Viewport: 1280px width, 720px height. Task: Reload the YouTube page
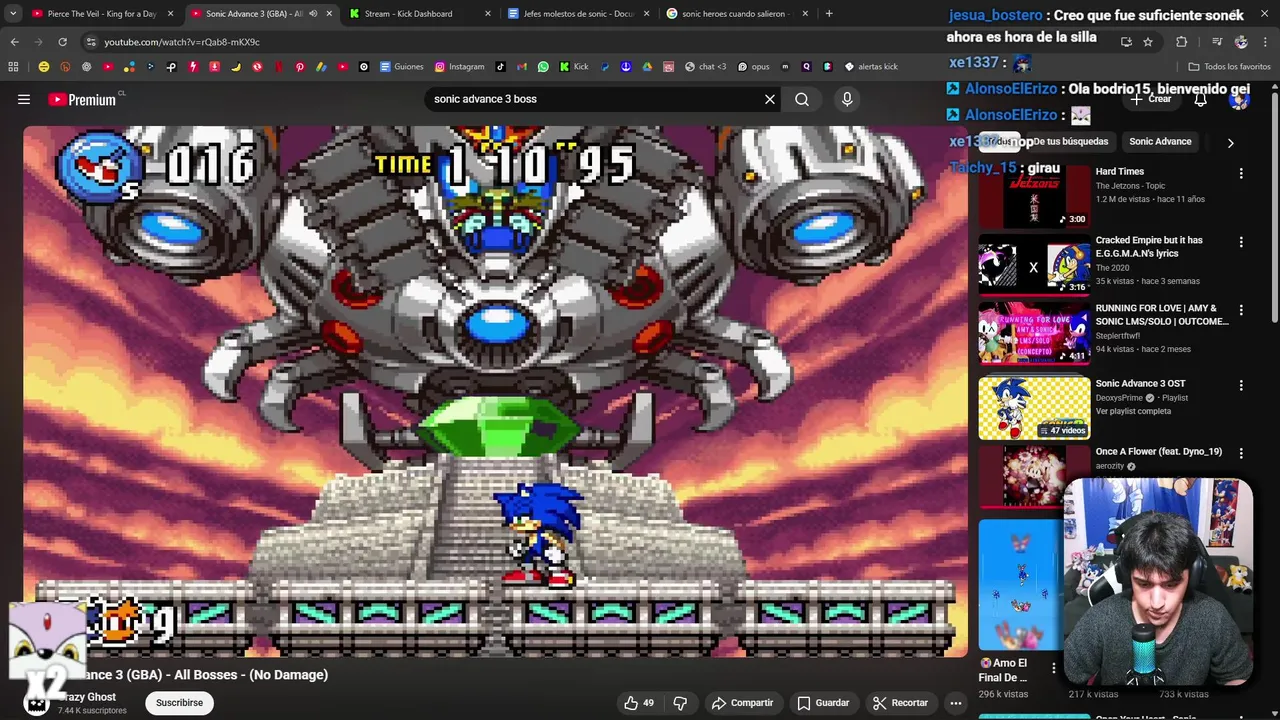[62, 42]
